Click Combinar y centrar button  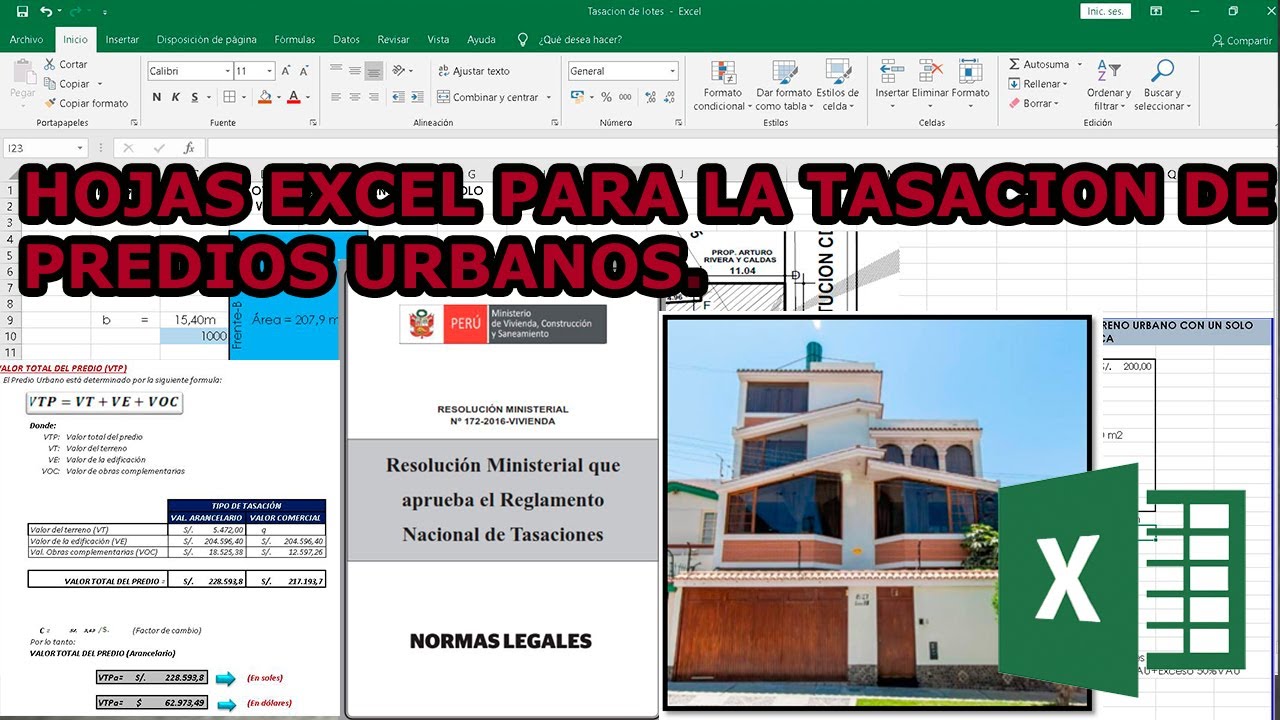489,97
